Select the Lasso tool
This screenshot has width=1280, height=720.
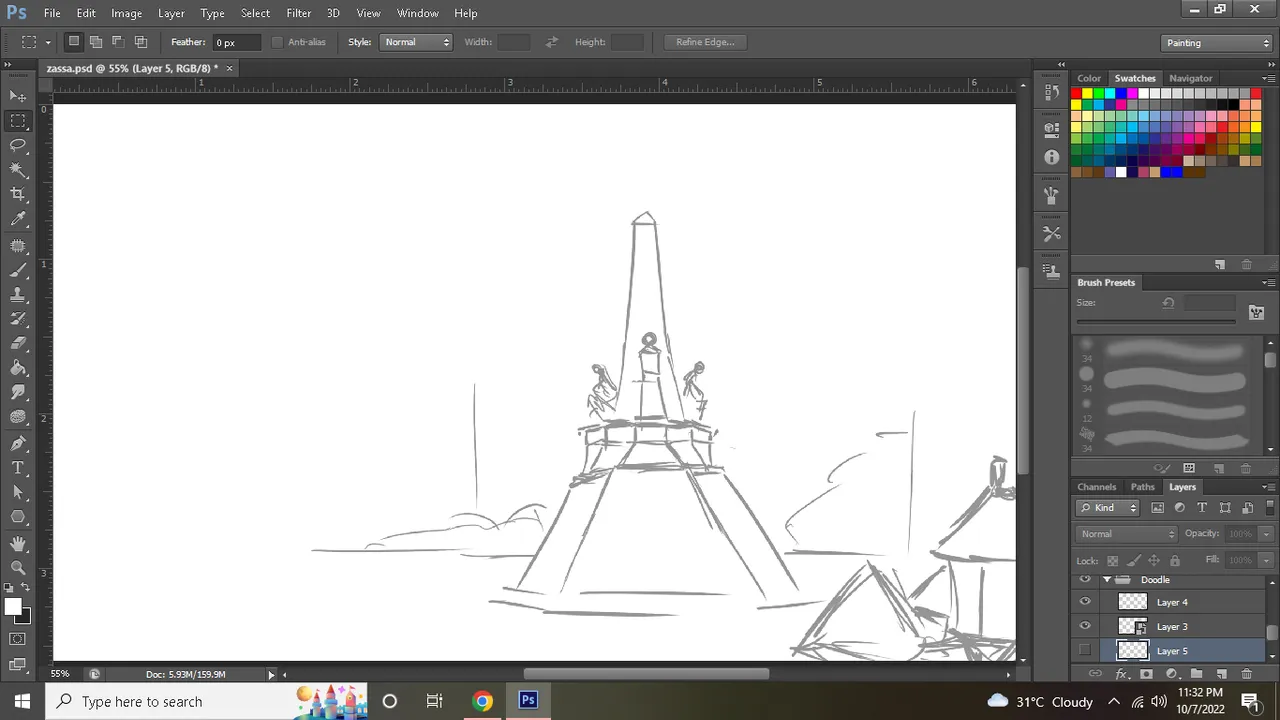18,145
